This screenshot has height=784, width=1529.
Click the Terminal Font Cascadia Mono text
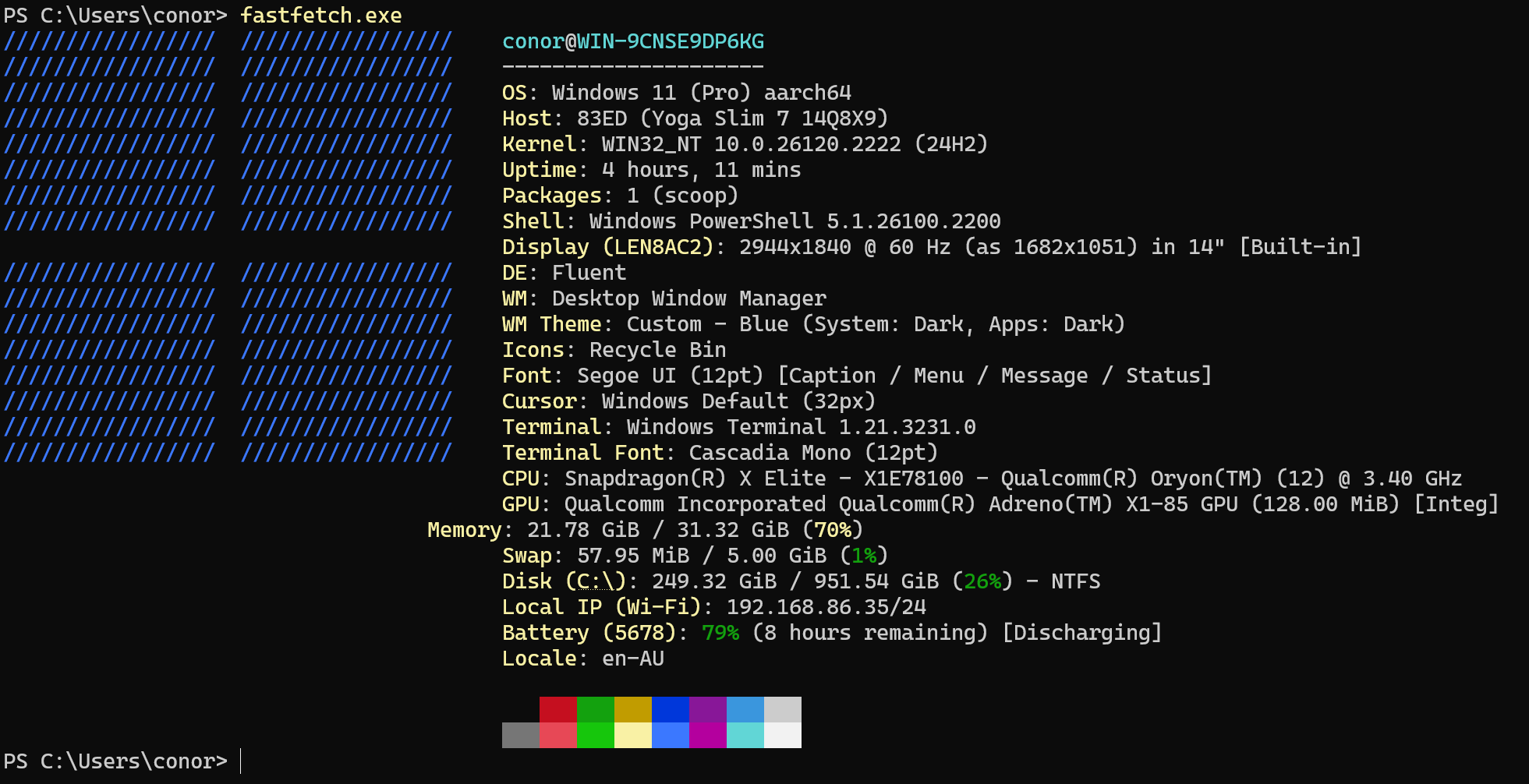pos(812,453)
